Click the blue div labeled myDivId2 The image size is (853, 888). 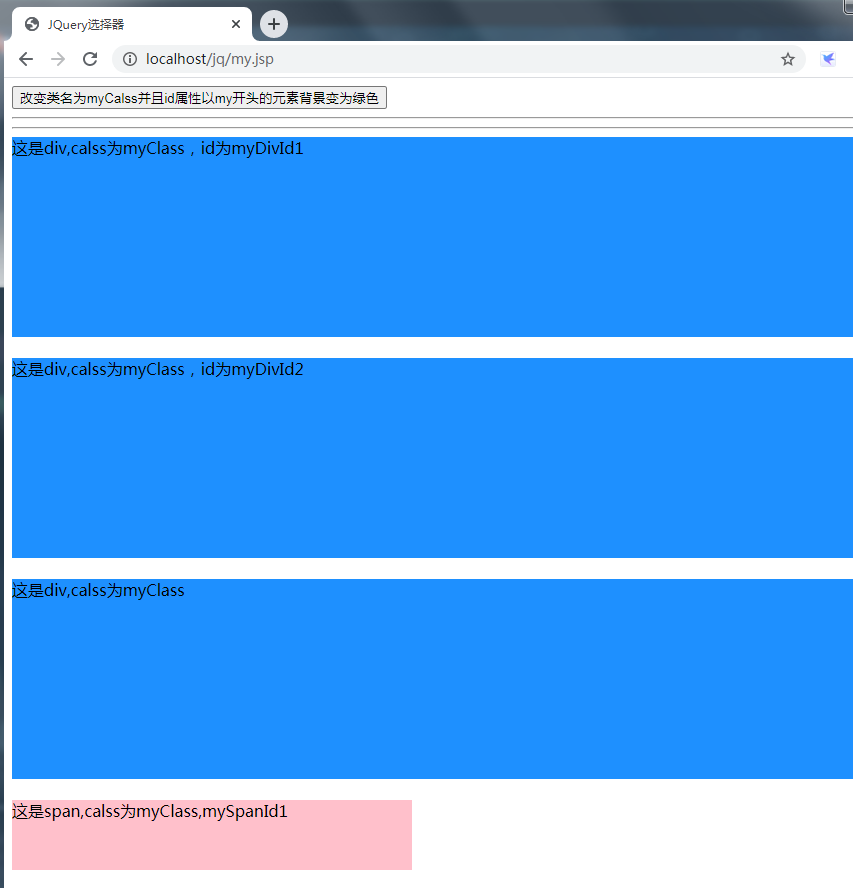pyautogui.click(x=432, y=458)
